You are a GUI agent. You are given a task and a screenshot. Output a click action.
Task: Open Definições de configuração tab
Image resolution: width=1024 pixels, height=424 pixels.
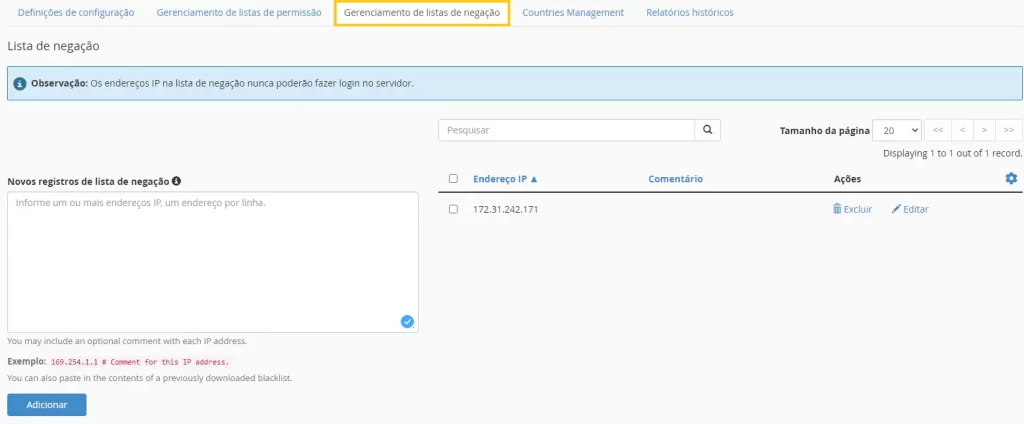coord(76,12)
